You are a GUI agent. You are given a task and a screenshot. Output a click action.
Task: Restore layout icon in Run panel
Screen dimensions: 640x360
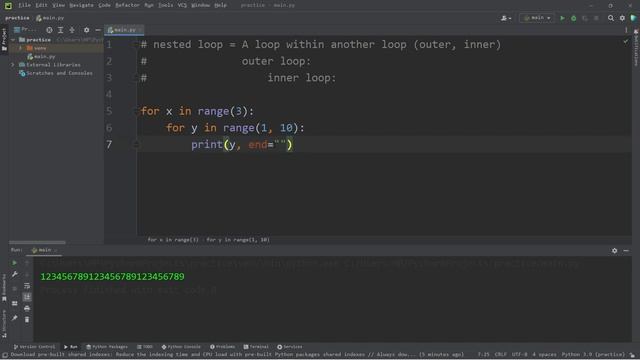point(14,303)
